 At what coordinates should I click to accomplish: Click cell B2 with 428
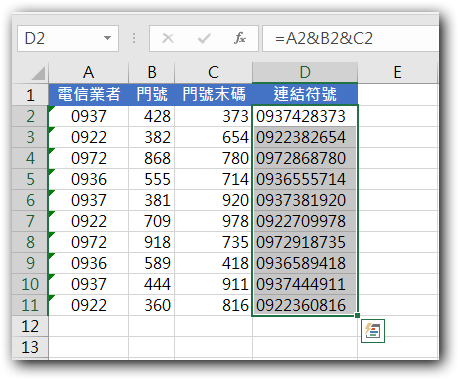click(x=152, y=116)
